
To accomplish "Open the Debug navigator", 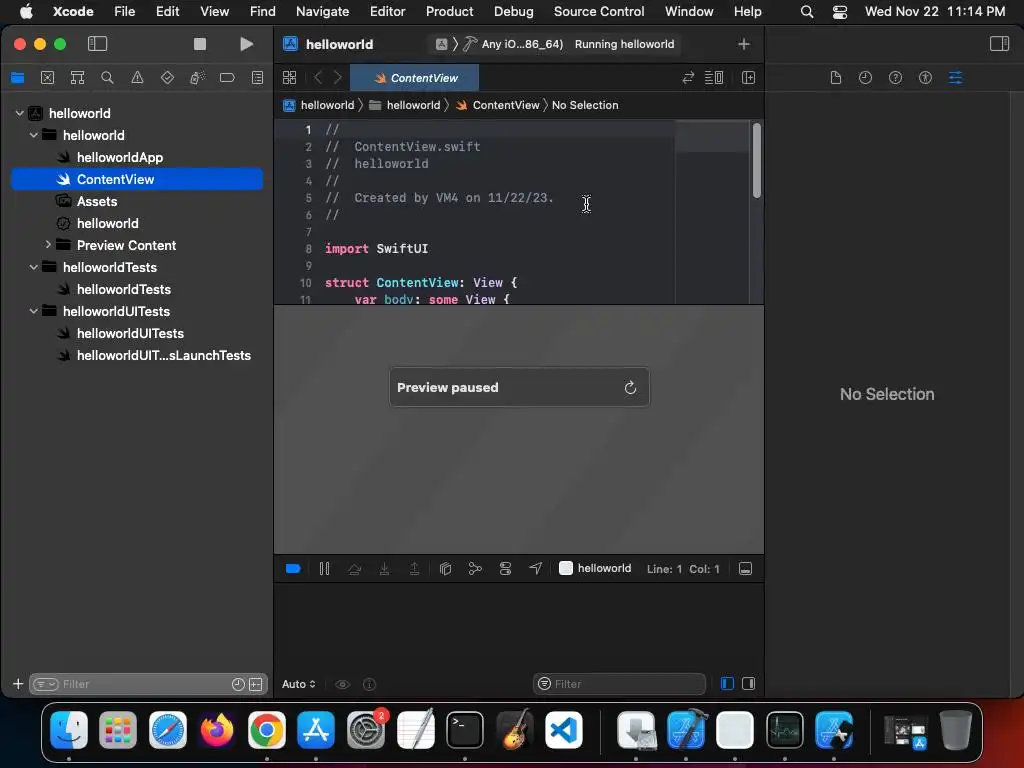I will pos(197,78).
